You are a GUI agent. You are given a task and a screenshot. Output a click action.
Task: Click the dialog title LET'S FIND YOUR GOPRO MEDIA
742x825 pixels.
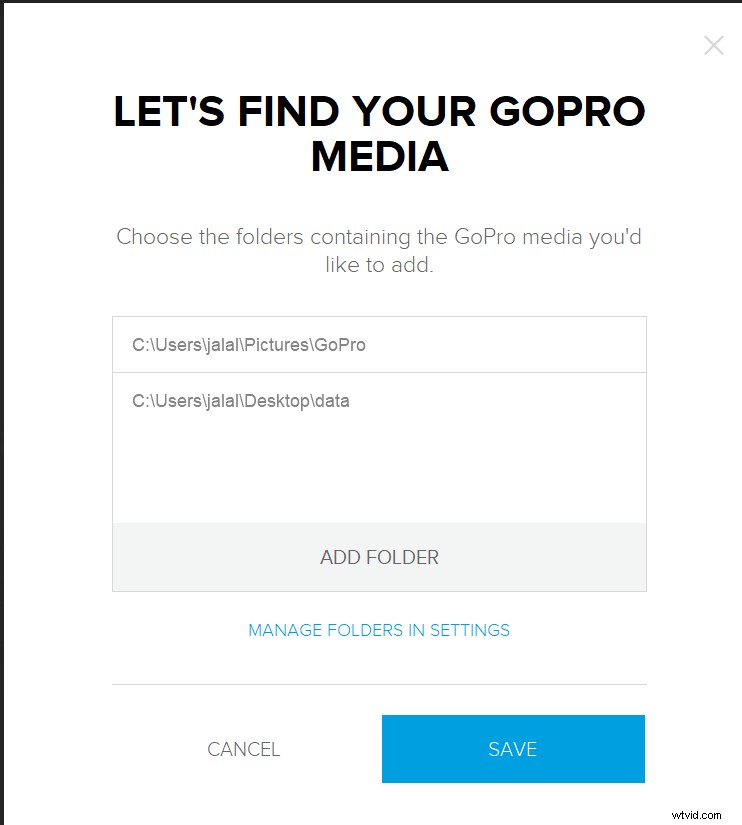(x=379, y=135)
